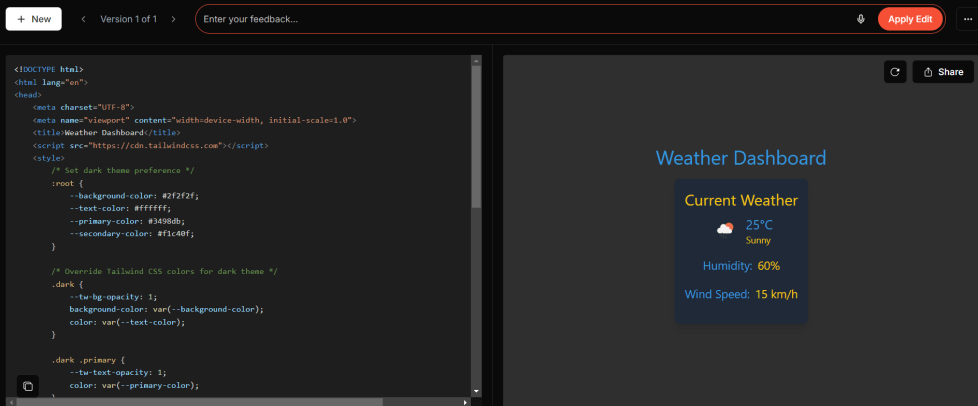Screen dimensions: 978x406
Task: Focus the Enter your feedback input field
Action: [520, 19]
